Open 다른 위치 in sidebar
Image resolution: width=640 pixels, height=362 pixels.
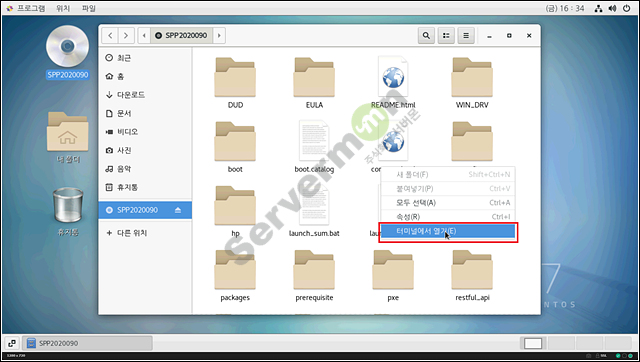click(x=145, y=233)
